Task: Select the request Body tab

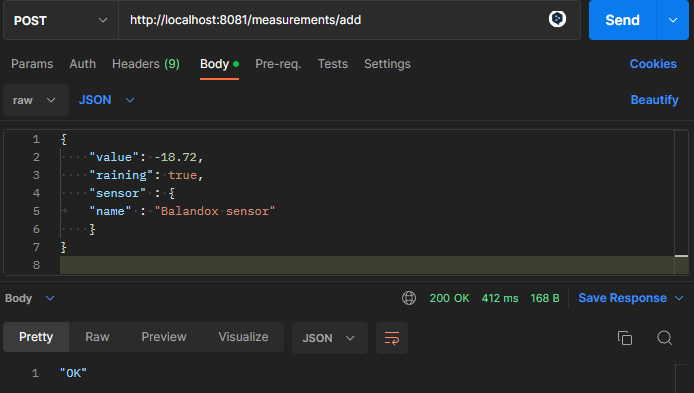Action: click(x=219, y=64)
